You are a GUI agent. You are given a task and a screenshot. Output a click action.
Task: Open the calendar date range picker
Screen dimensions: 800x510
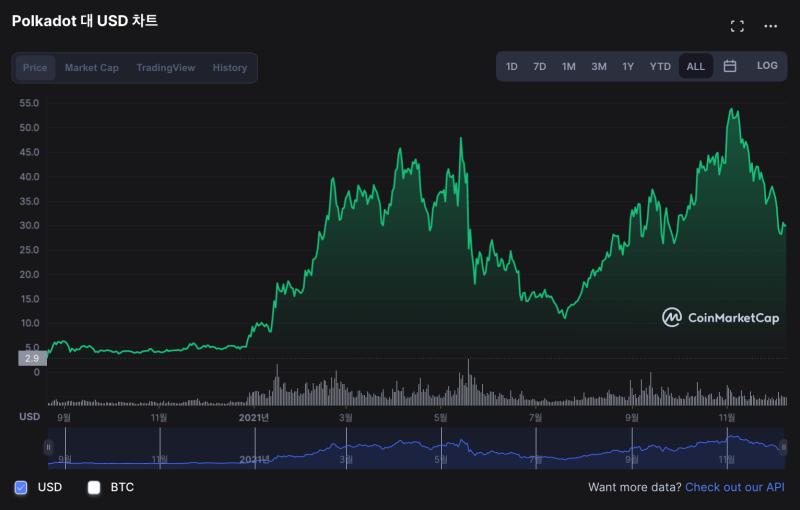pos(730,66)
